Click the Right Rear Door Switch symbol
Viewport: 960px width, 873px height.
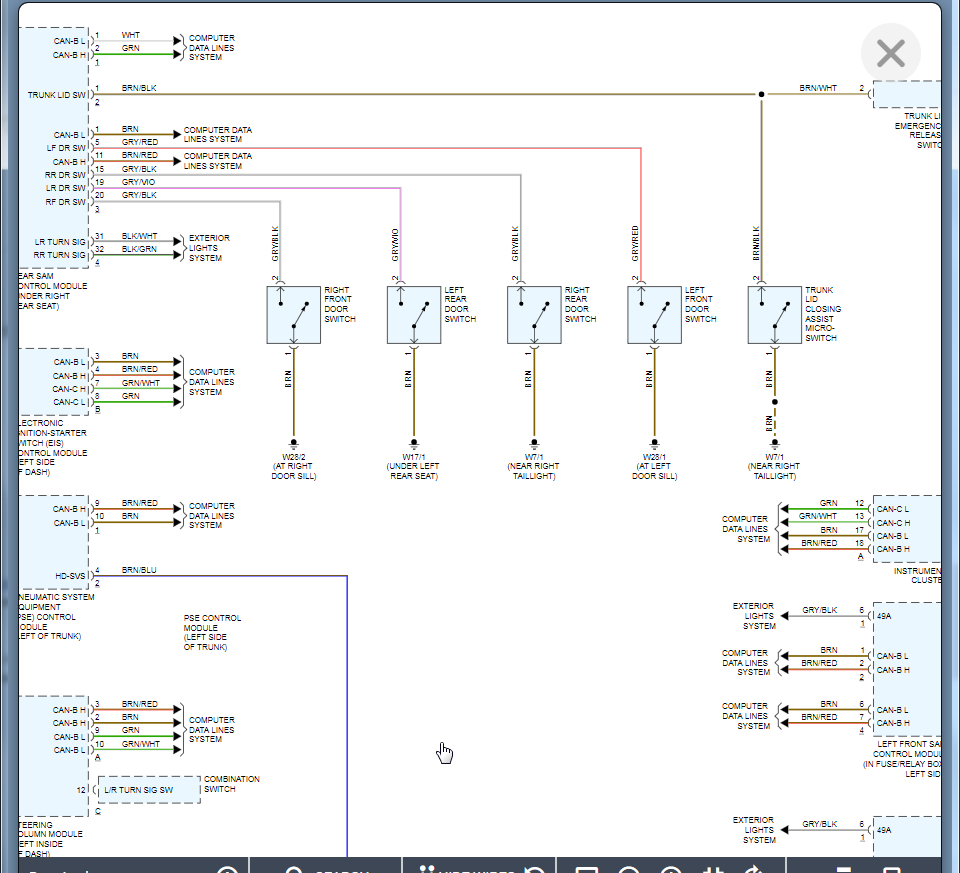click(534, 315)
